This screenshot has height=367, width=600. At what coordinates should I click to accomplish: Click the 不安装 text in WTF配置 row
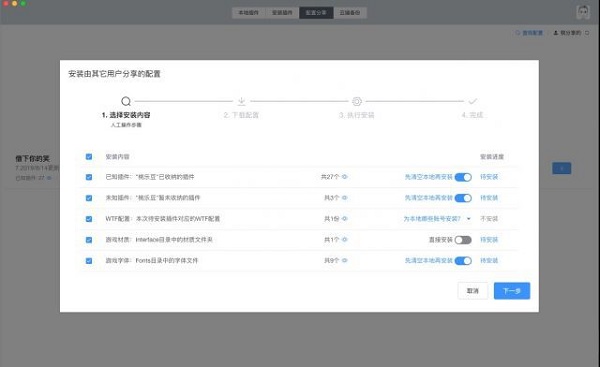(x=489, y=219)
